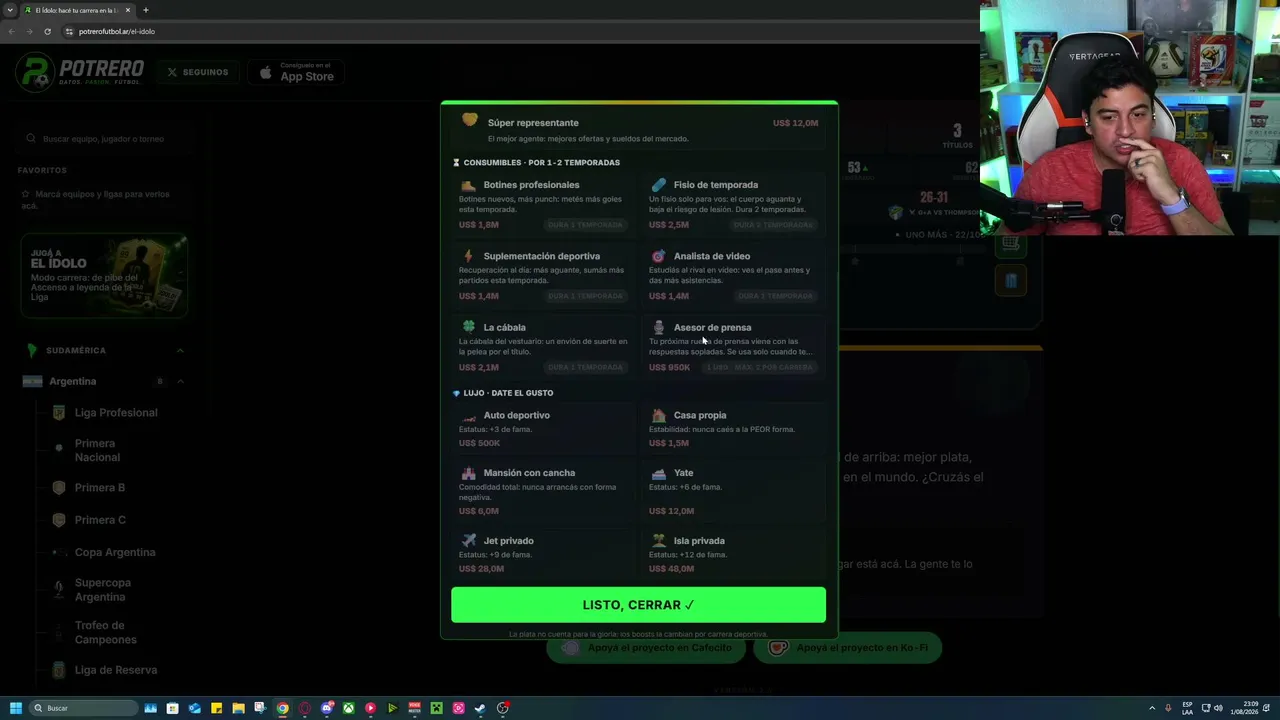
Task: Open Microsoft Store from the taskbar
Action: tap(172, 708)
